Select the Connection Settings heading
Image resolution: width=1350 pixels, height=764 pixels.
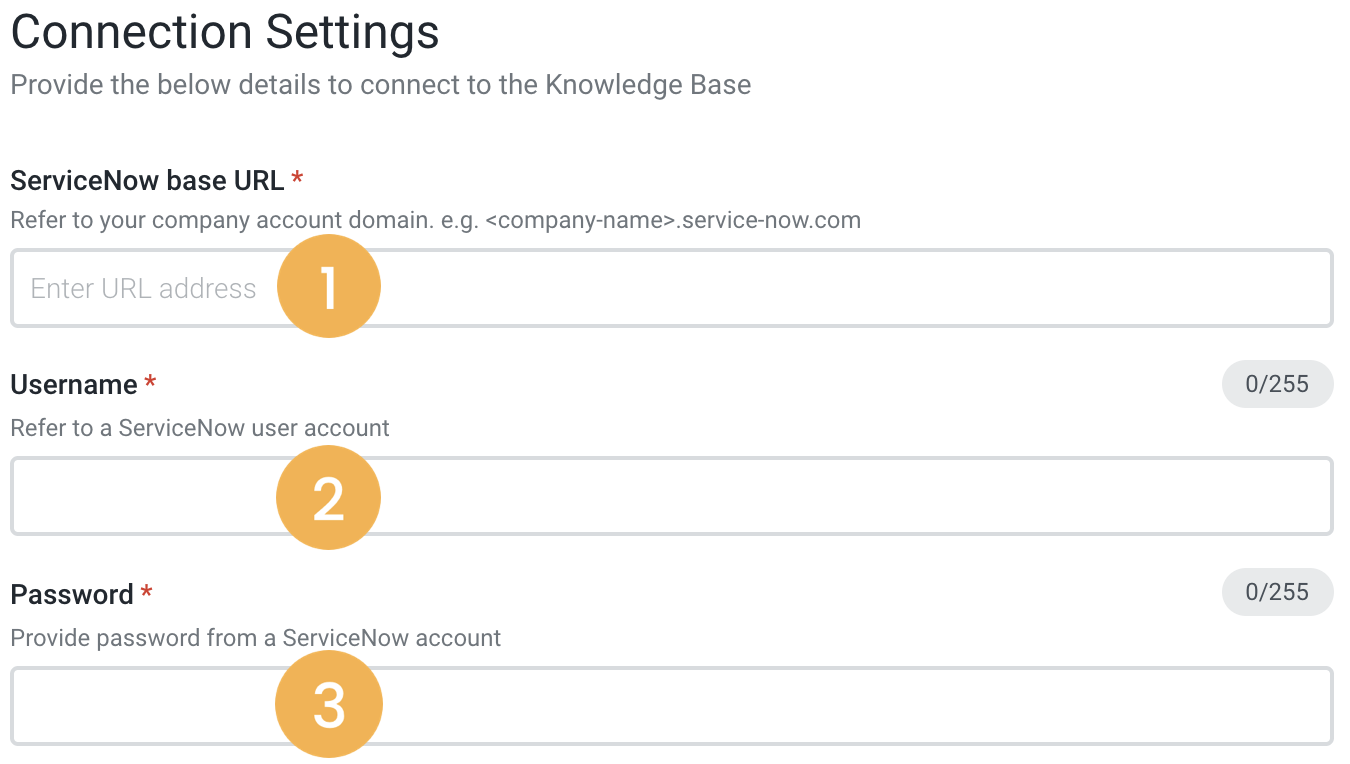224,32
